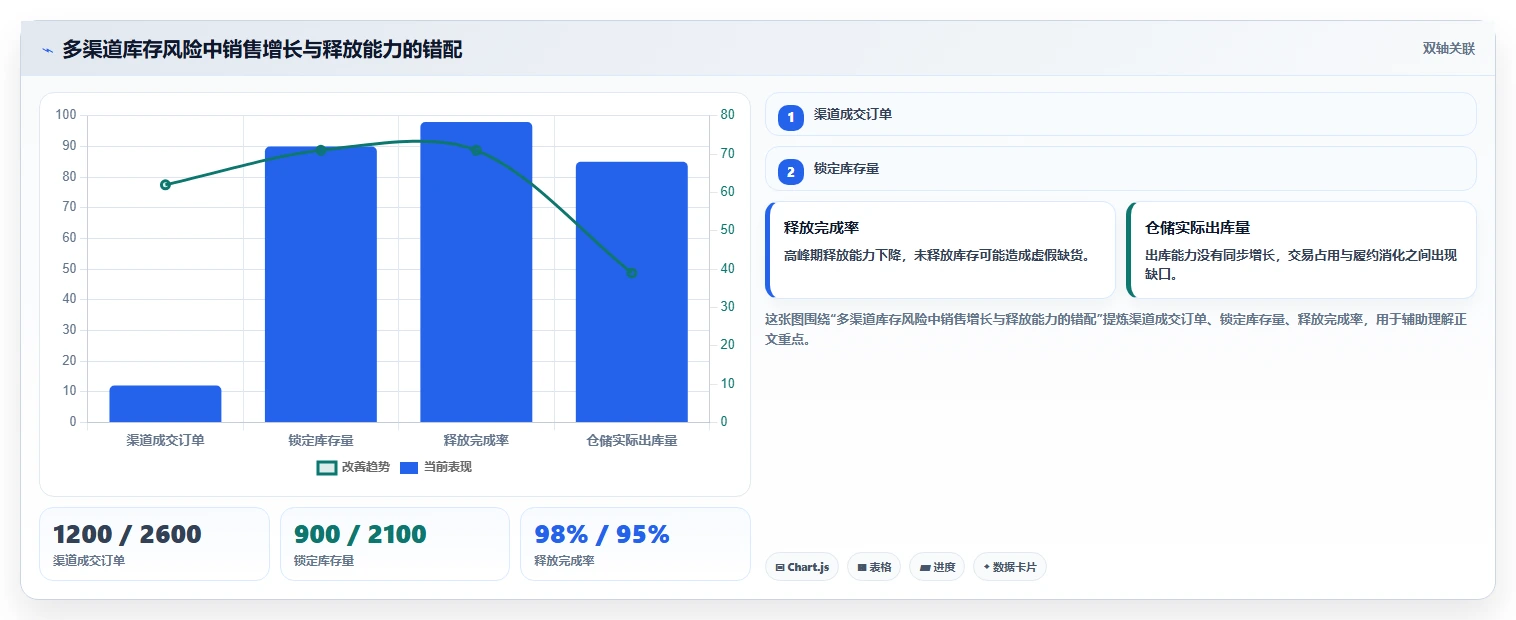1516x620 pixels.
Task: Toggle the 改善趋势 legend swatch
Action: pyautogui.click(x=326, y=467)
